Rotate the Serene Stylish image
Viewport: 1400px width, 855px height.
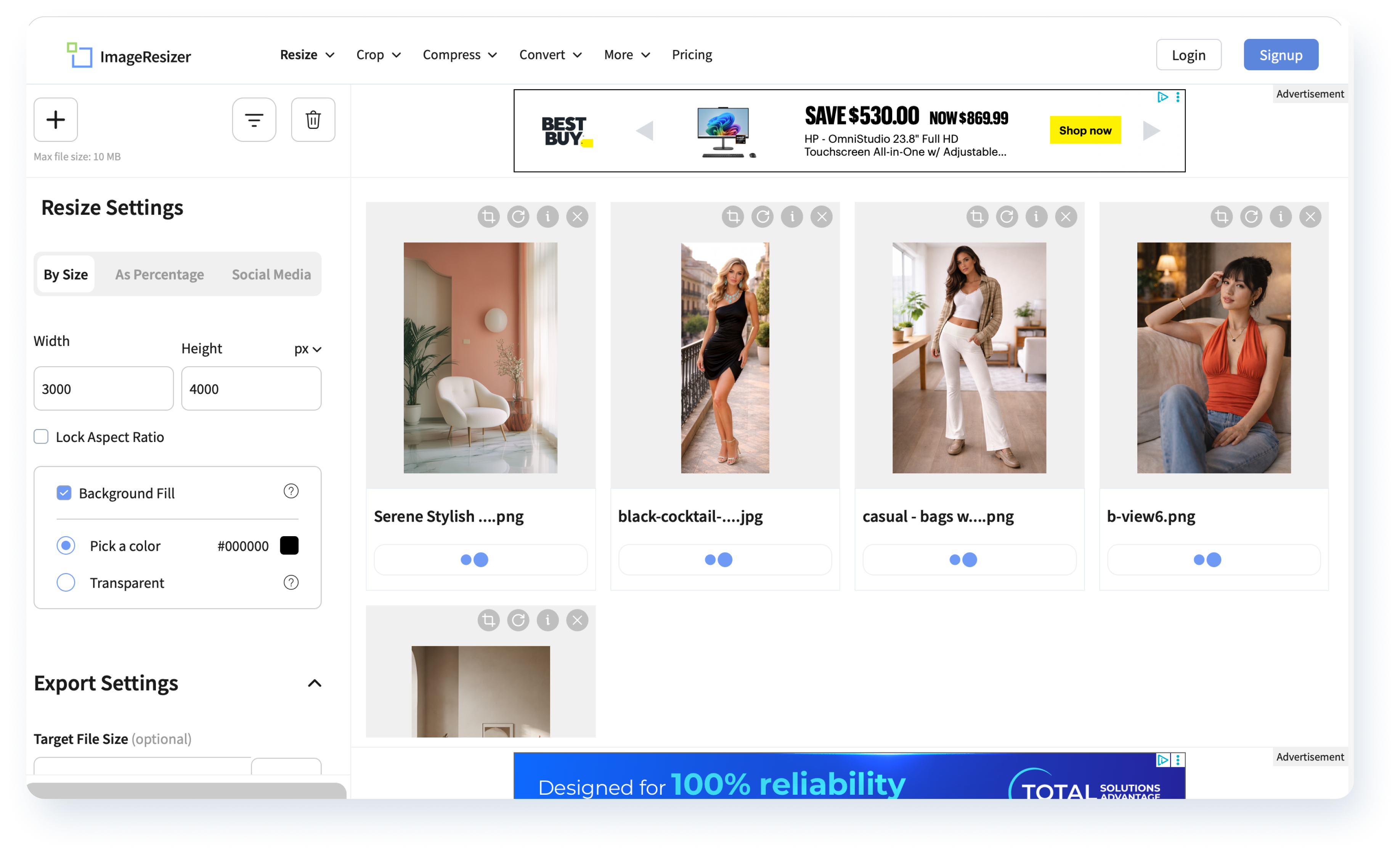point(518,217)
